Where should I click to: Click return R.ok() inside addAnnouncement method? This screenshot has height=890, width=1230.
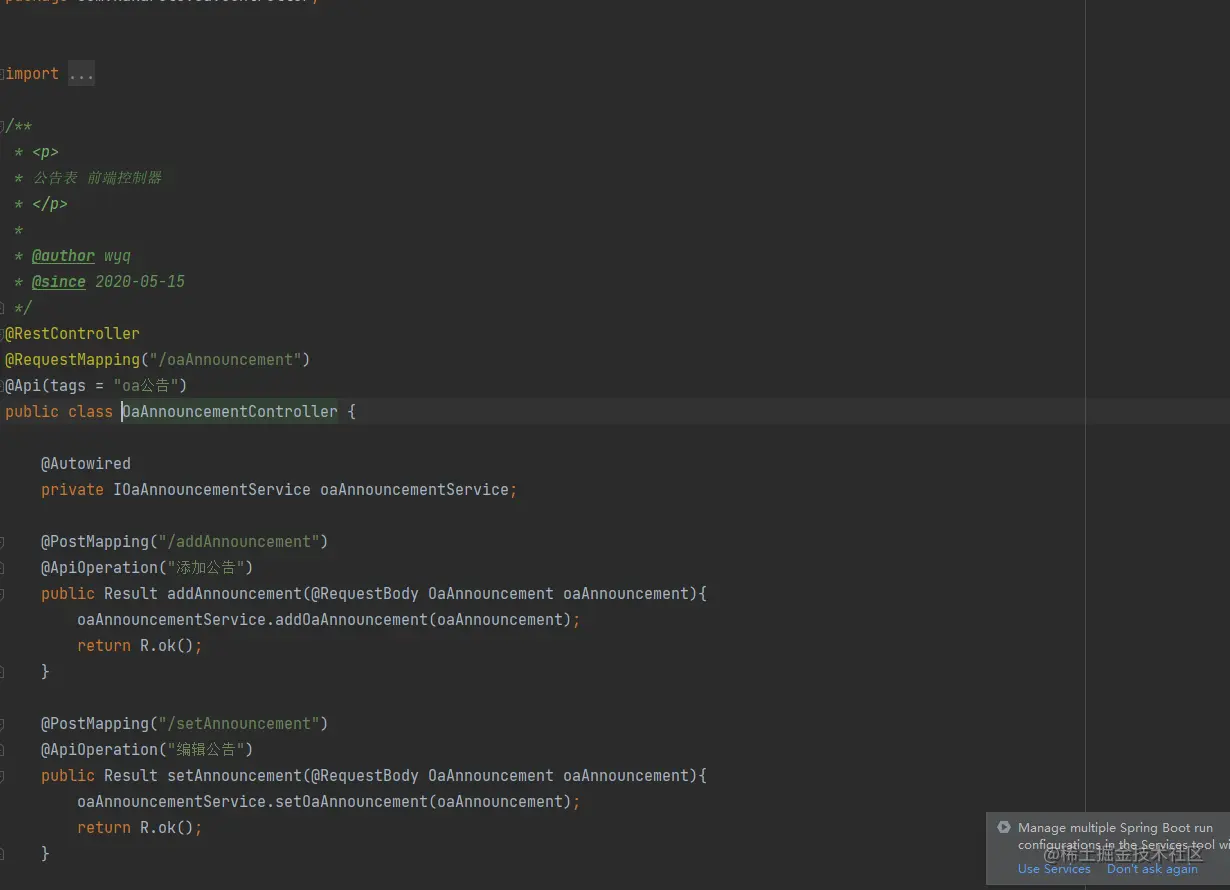[140, 646]
